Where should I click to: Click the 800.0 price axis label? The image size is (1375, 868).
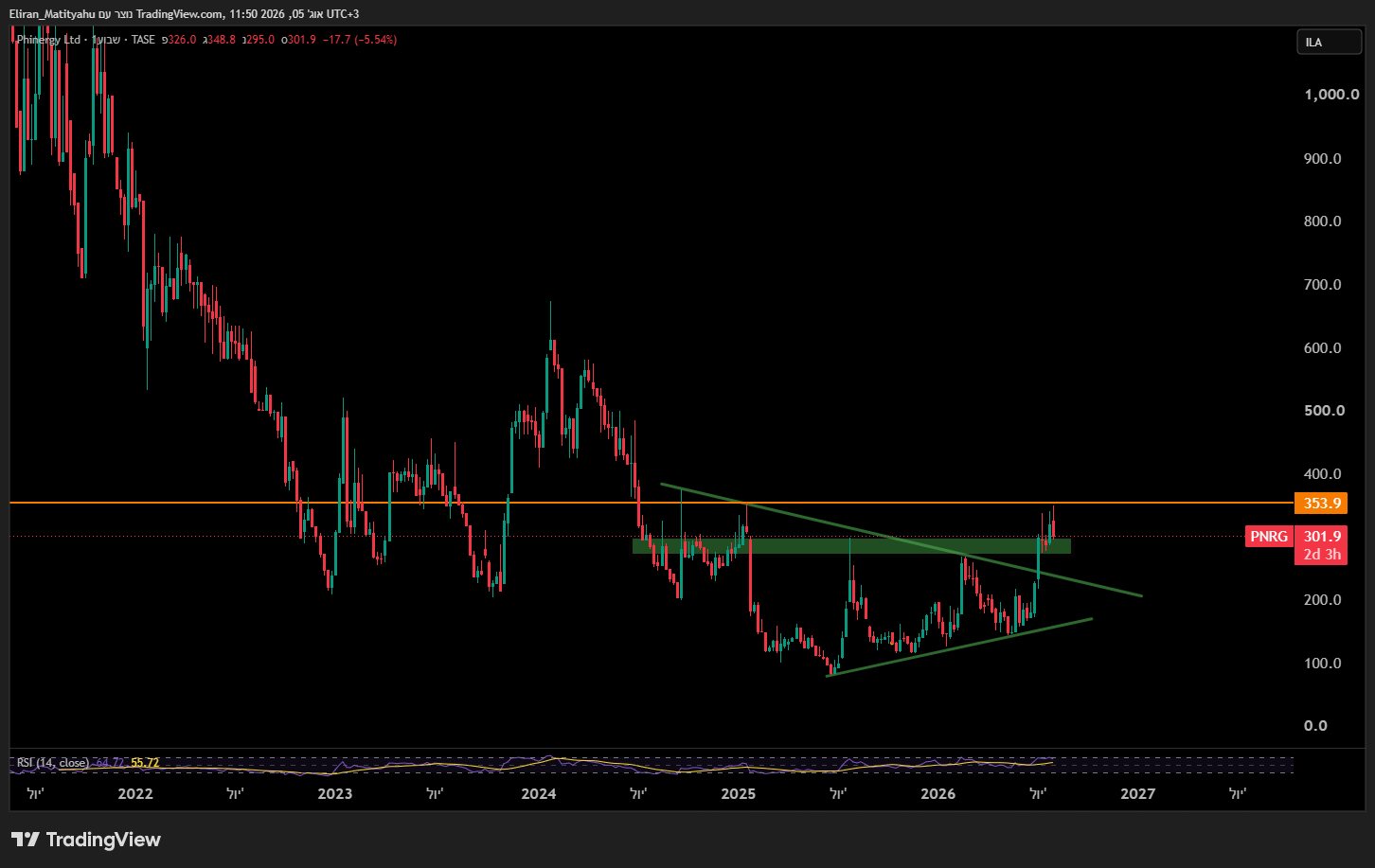point(1323,221)
